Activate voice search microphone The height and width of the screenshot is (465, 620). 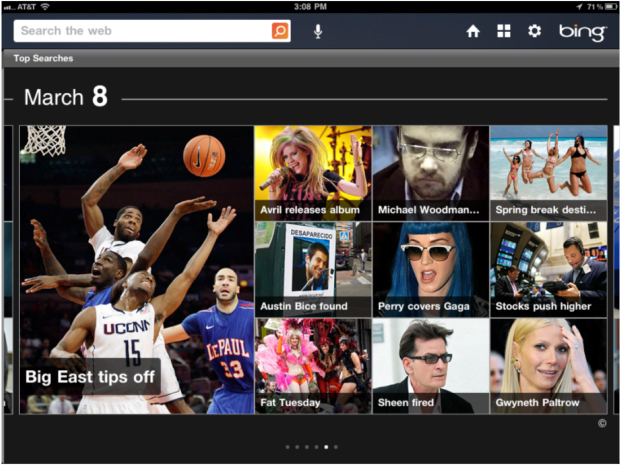[318, 31]
